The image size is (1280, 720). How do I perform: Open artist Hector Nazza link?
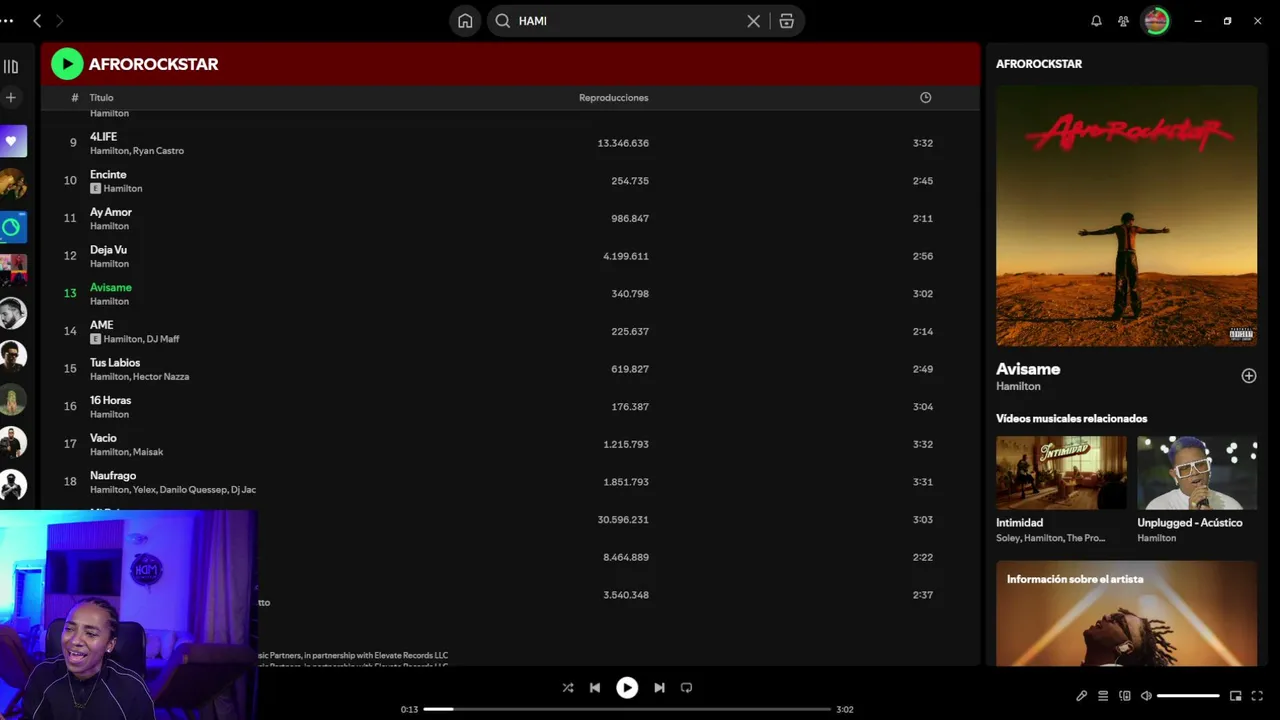click(x=161, y=377)
